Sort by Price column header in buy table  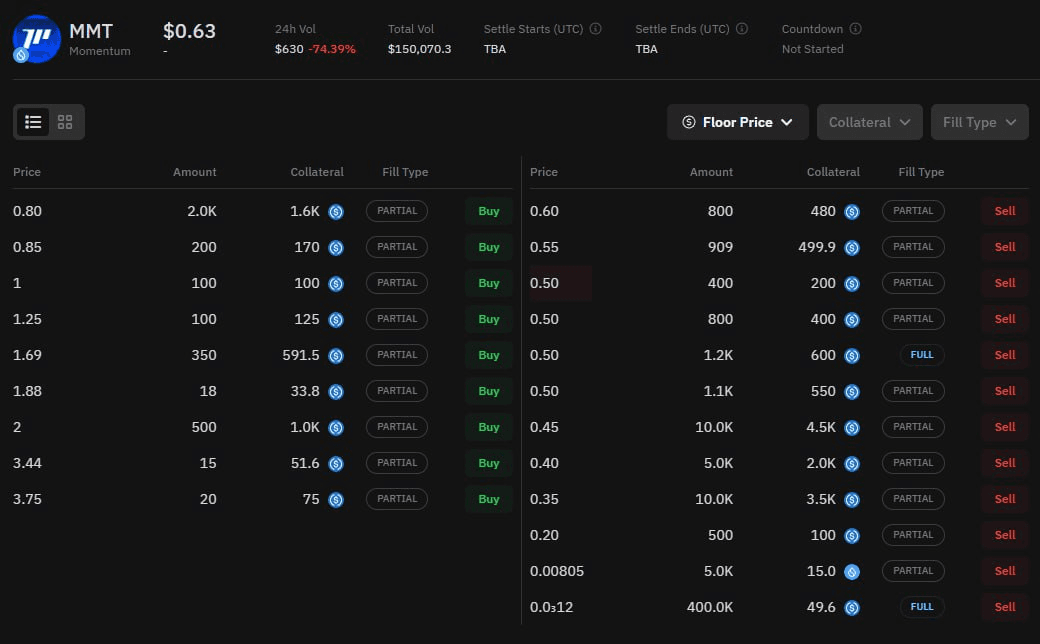click(x=27, y=172)
